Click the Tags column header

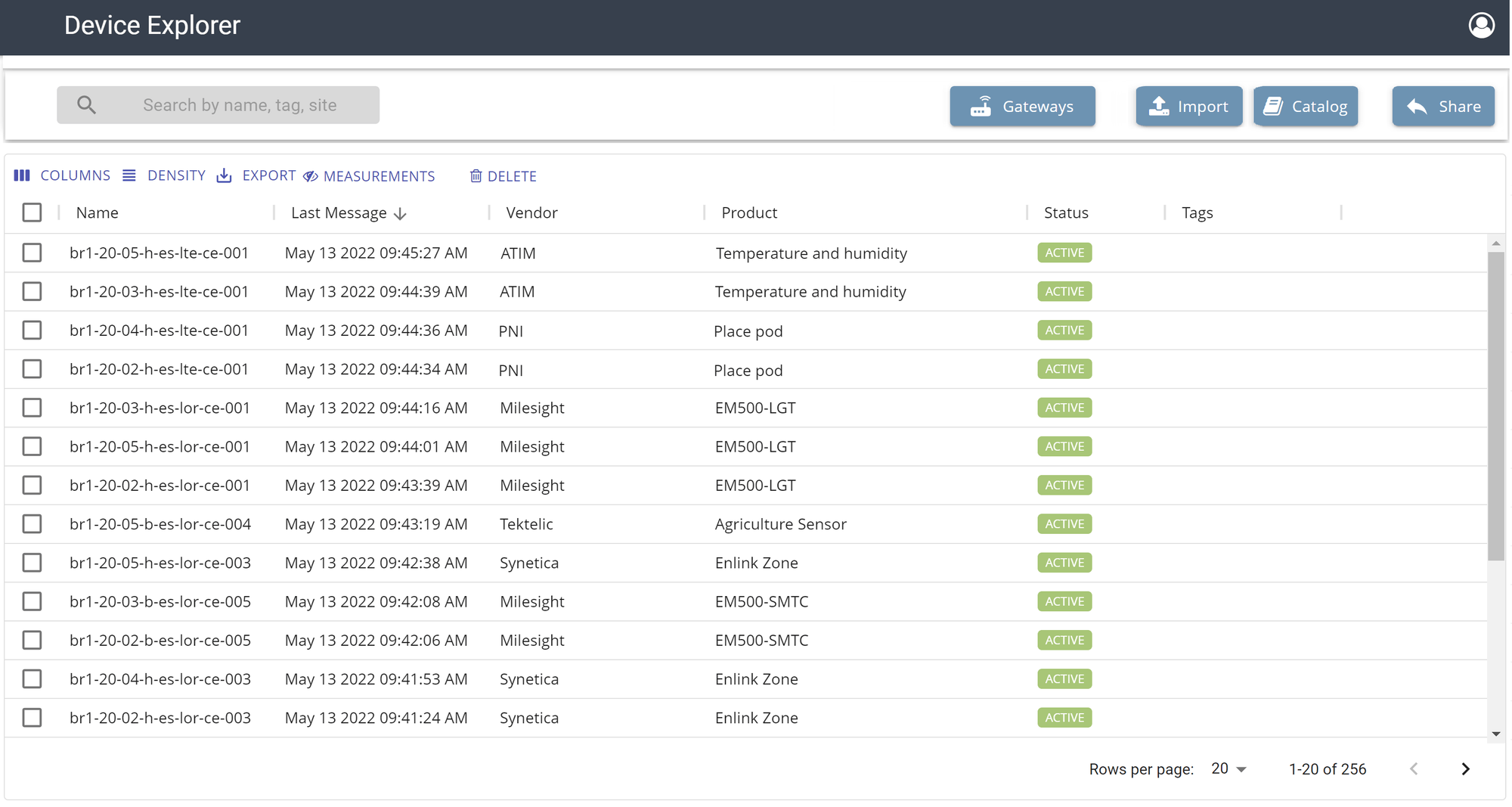[1197, 213]
